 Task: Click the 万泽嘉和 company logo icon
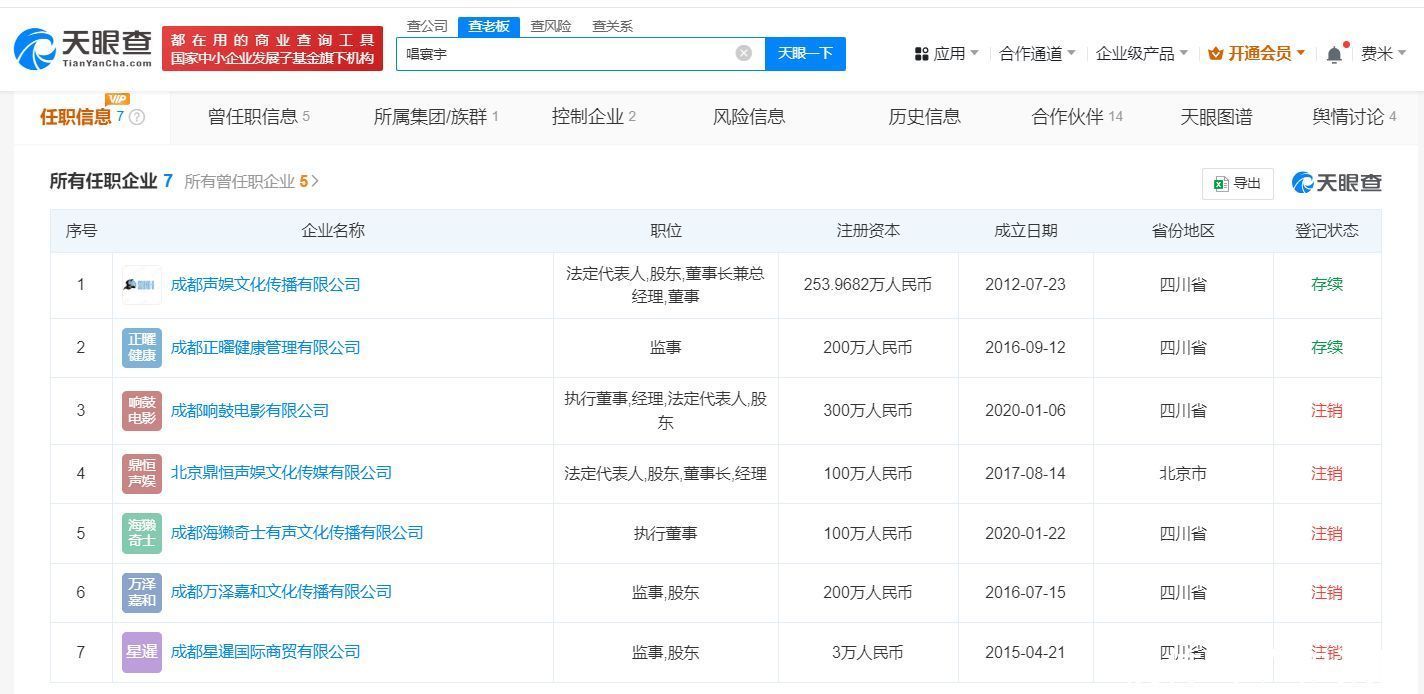pyautogui.click(x=141, y=592)
